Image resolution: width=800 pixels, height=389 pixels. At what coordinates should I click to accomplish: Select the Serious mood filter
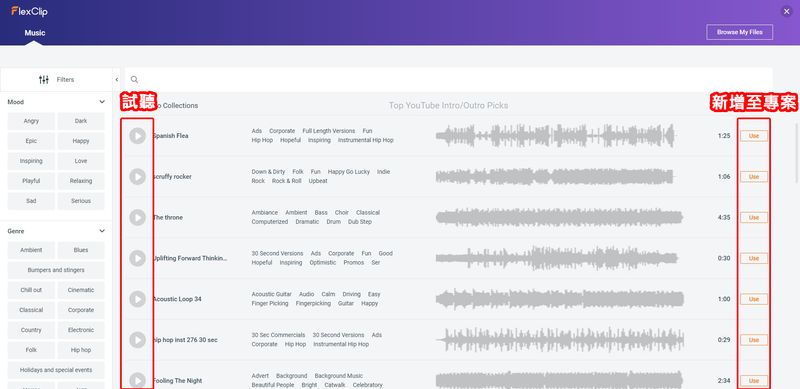tap(81, 201)
